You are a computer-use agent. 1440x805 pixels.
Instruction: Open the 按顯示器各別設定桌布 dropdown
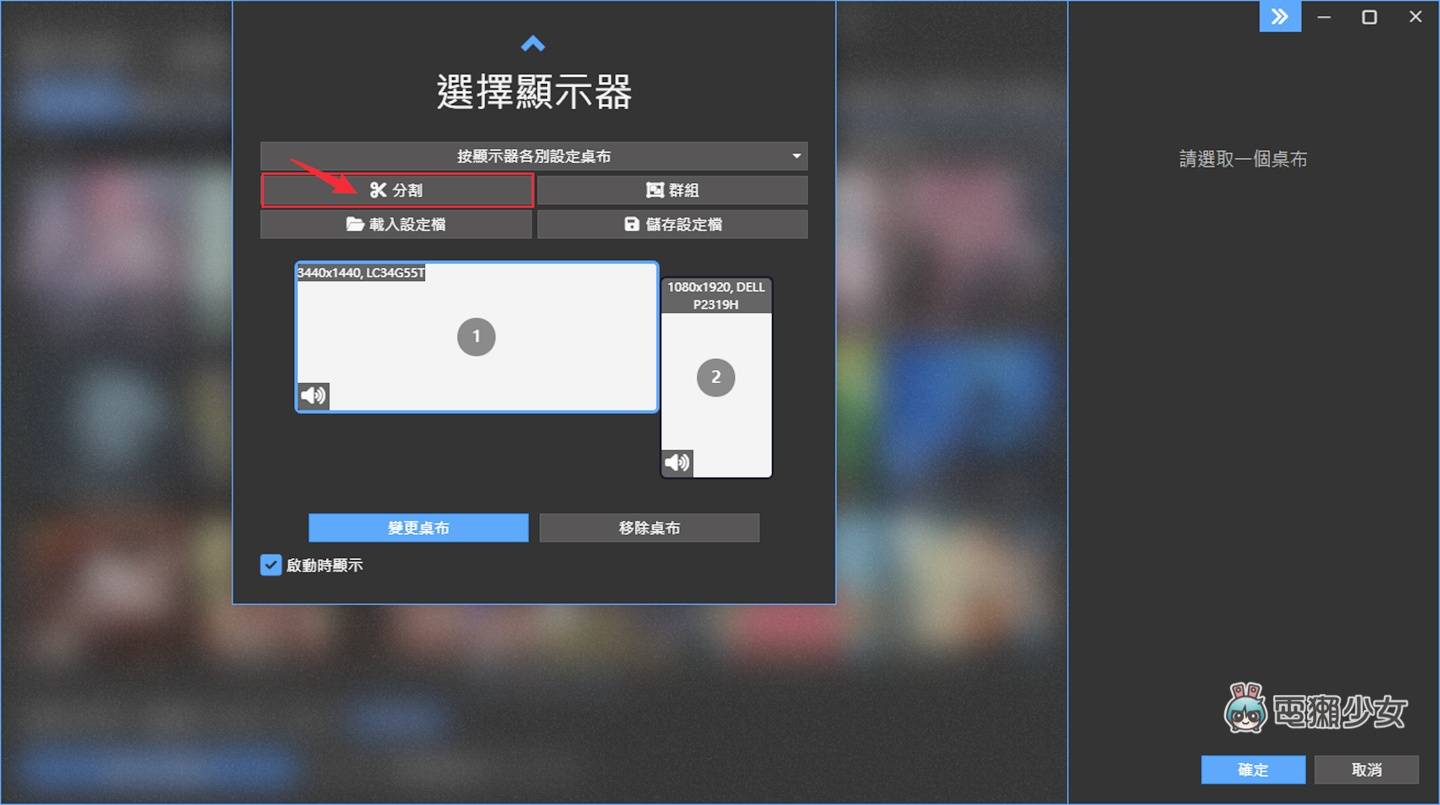[534, 156]
